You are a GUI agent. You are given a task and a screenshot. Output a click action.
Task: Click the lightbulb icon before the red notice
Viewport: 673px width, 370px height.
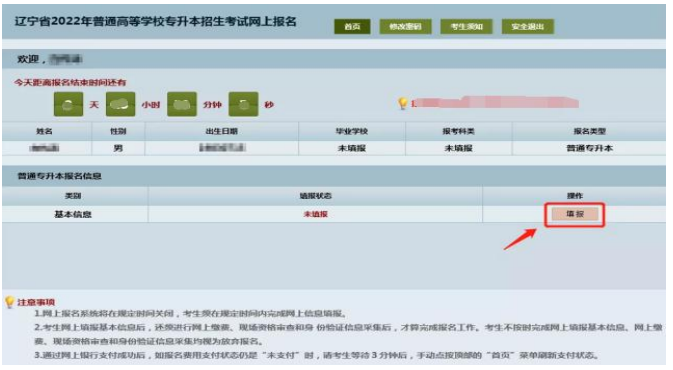point(403,103)
